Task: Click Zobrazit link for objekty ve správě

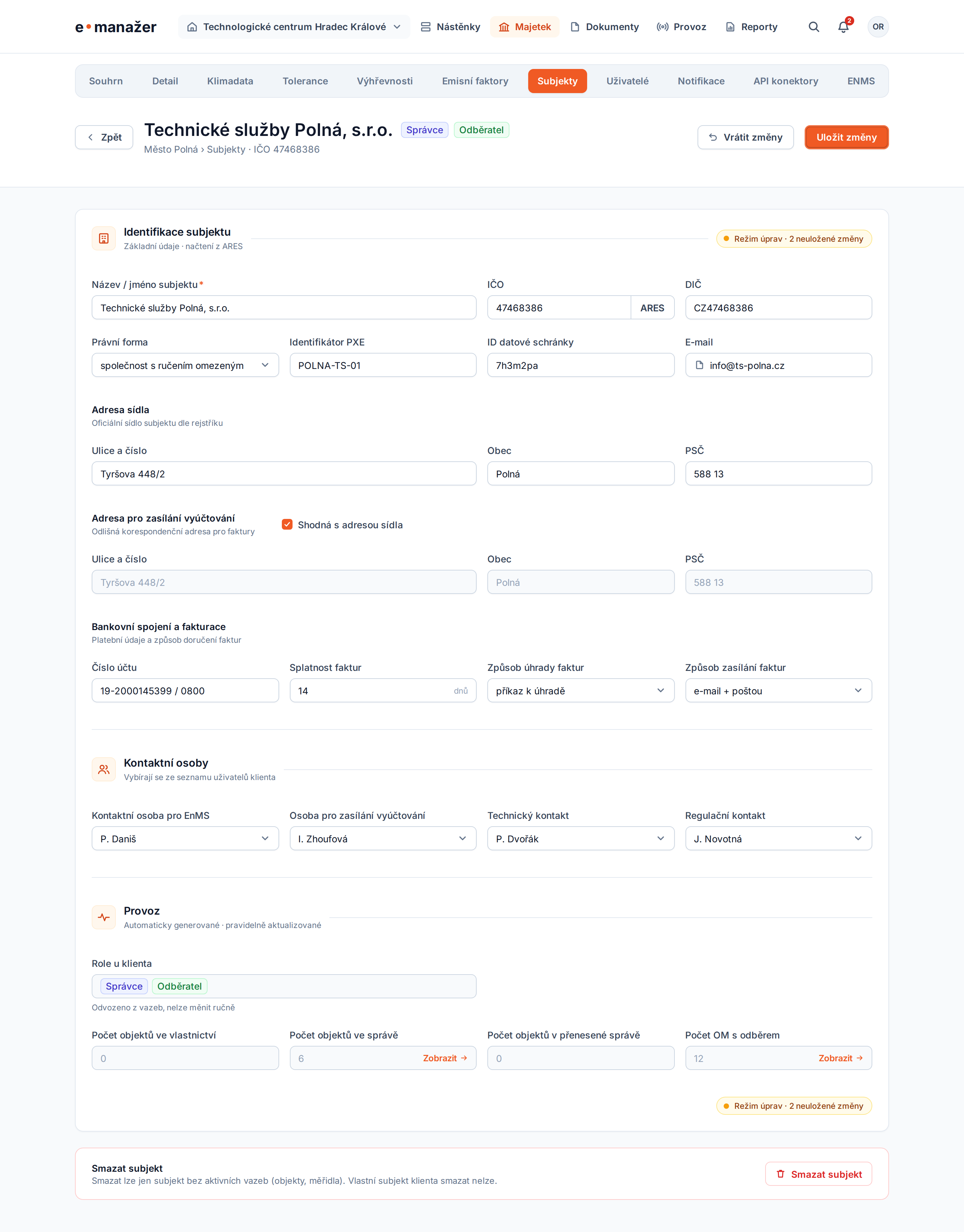Action: (445, 1058)
